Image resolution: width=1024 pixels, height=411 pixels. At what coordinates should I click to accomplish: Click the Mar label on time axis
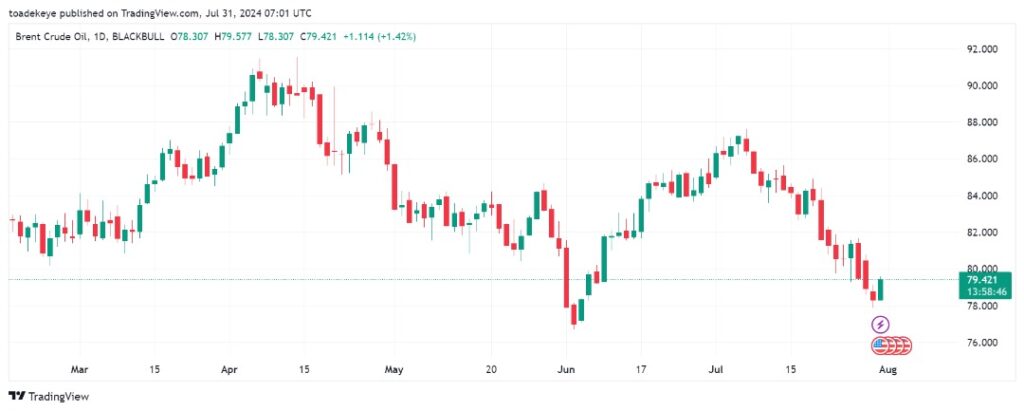pyautogui.click(x=80, y=368)
